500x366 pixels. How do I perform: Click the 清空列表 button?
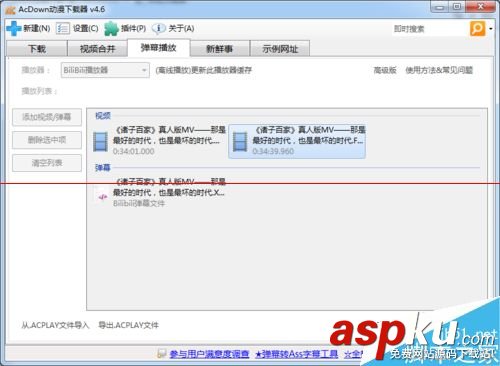pyautogui.click(x=47, y=163)
